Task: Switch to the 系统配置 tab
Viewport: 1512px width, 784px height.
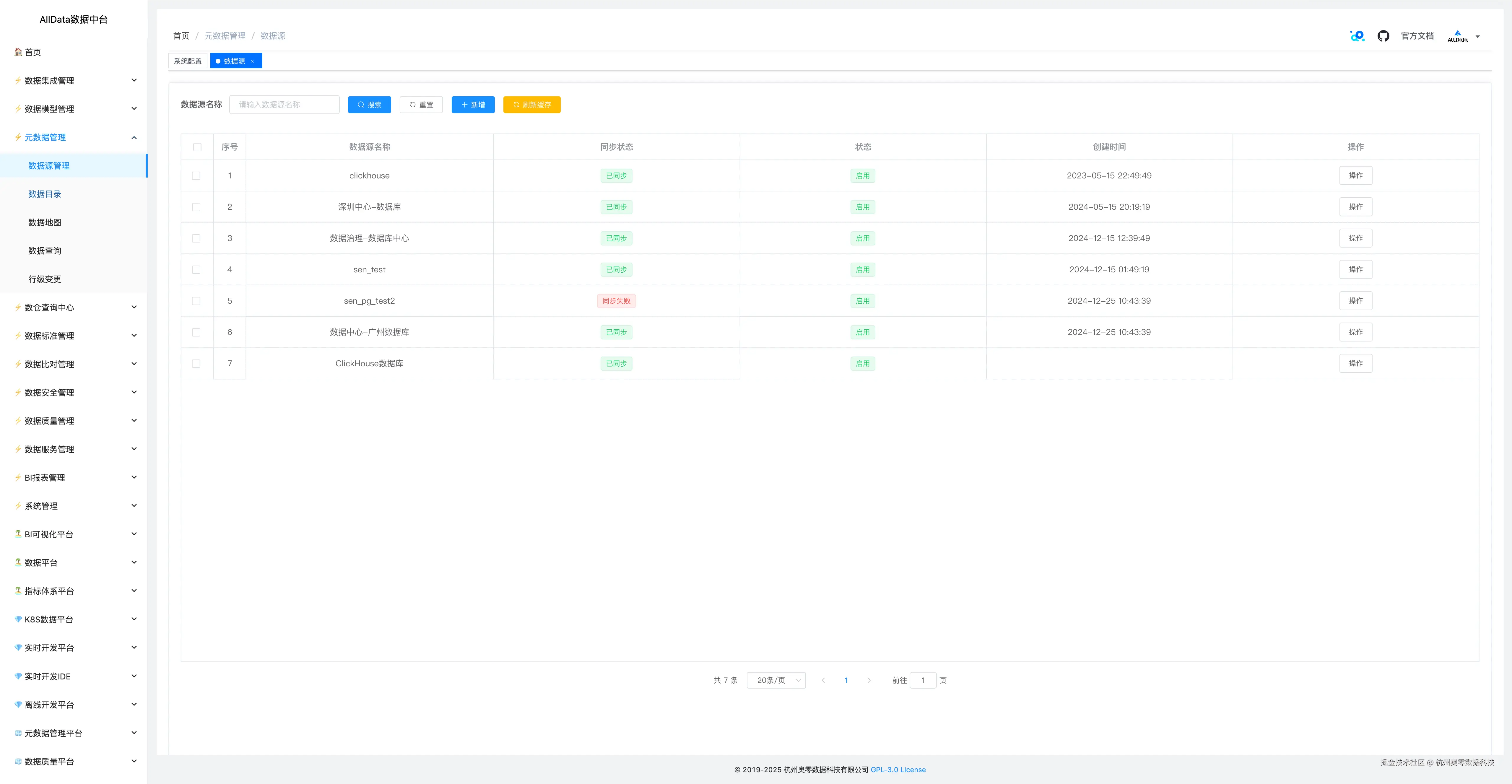Action: (x=187, y=61)
